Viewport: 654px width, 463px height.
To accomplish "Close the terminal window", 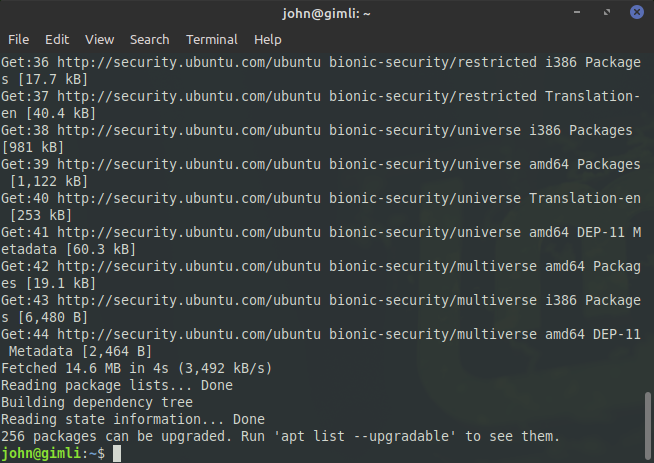I will point(636,12).
